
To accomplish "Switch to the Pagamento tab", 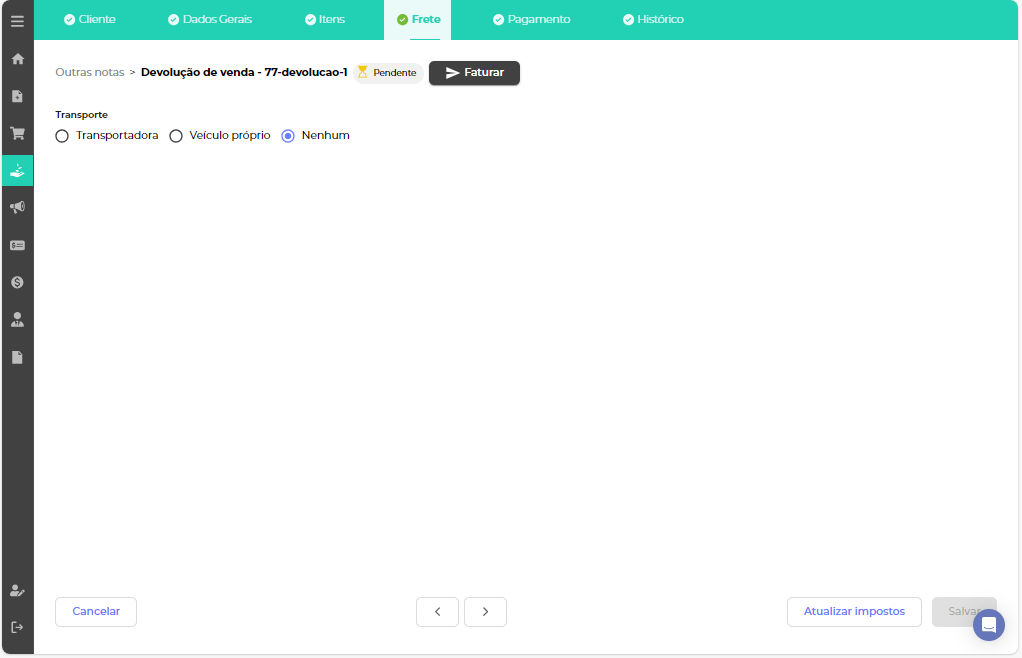I will coord(531,20).
